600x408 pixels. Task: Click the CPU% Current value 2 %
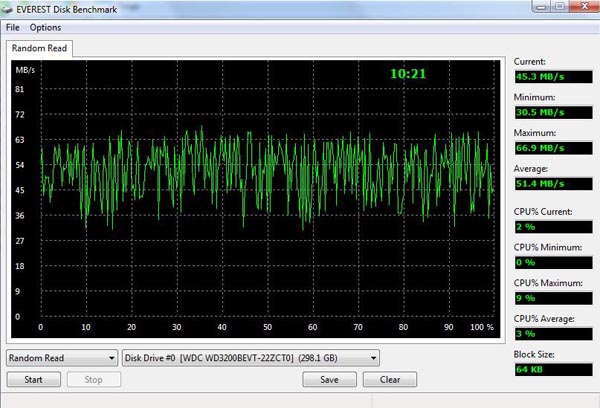click(x=554, y=227)
